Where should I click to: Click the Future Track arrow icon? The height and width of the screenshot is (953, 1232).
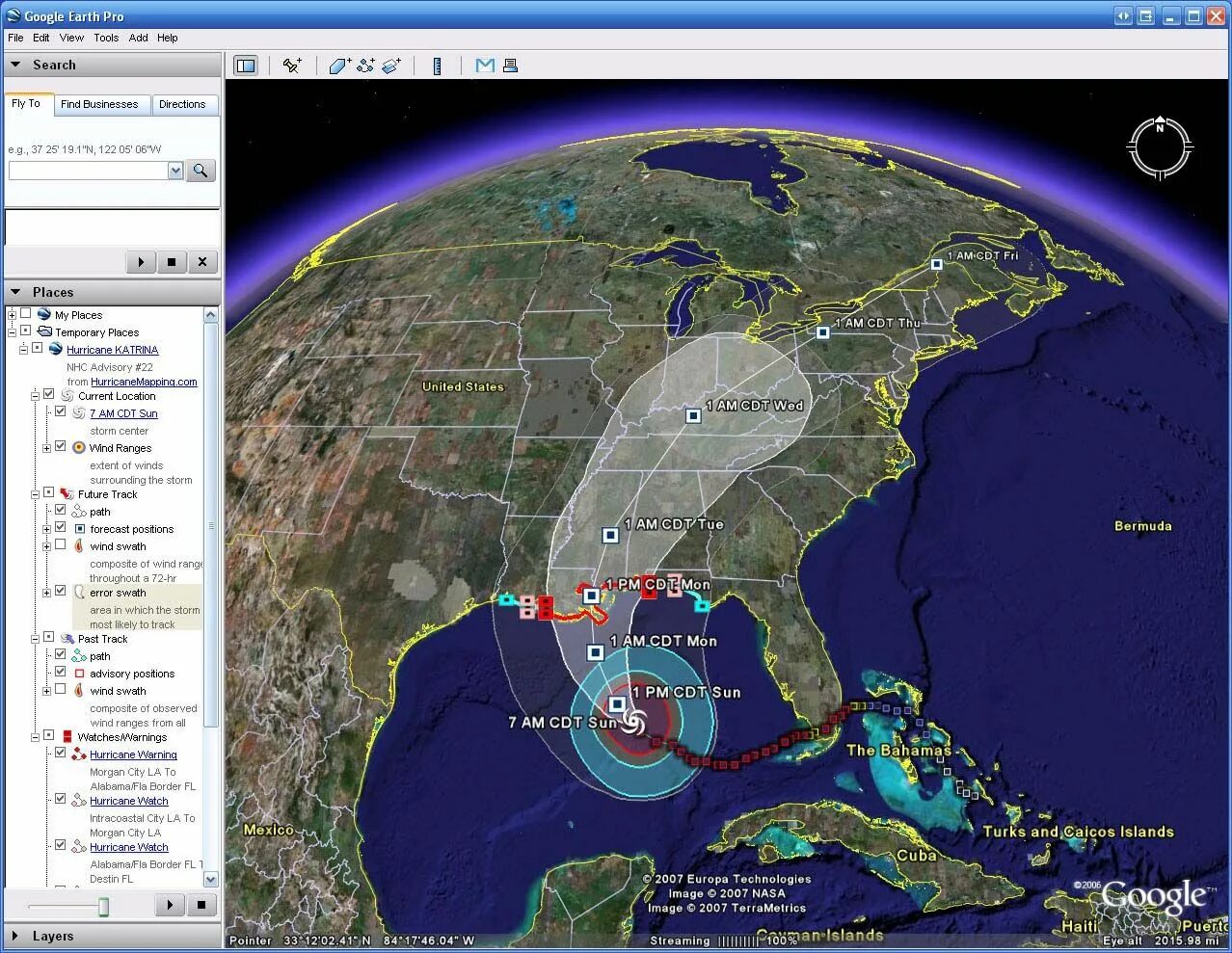(67, 494)
